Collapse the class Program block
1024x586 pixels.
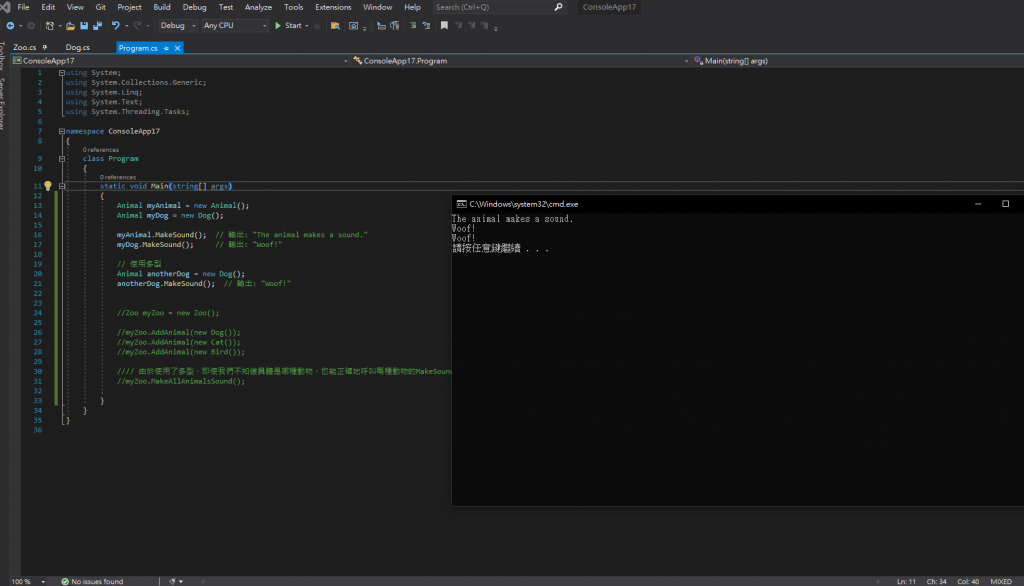61,159
